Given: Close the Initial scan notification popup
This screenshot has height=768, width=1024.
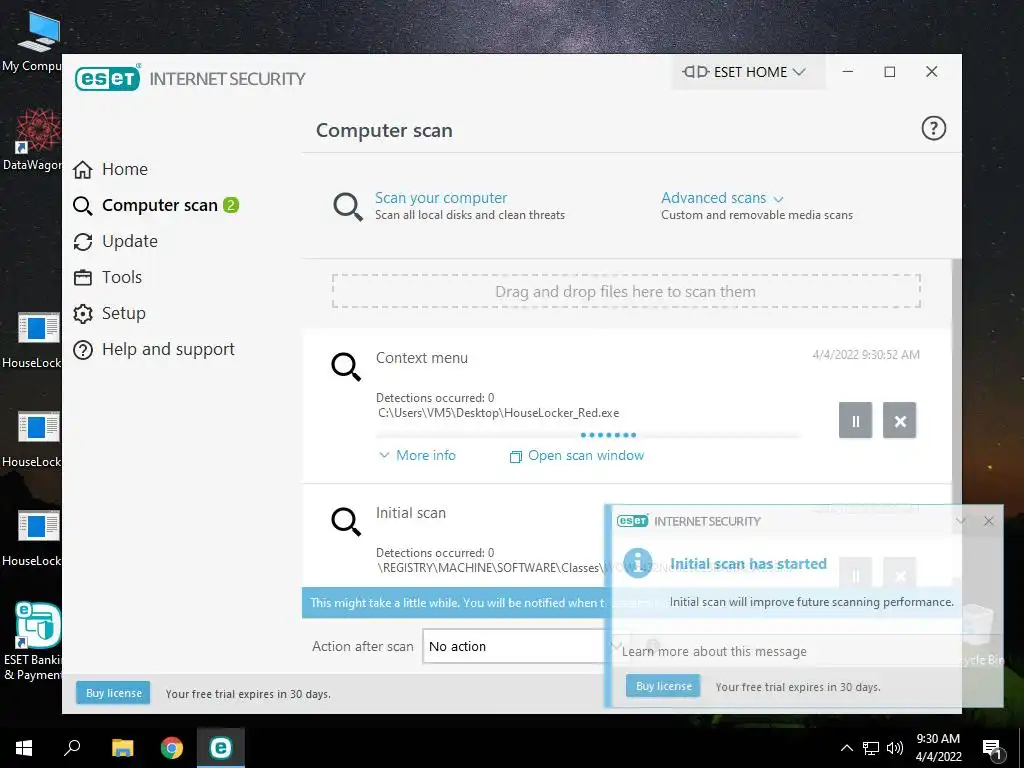Looking at the screenshot, I should [989, 520].
